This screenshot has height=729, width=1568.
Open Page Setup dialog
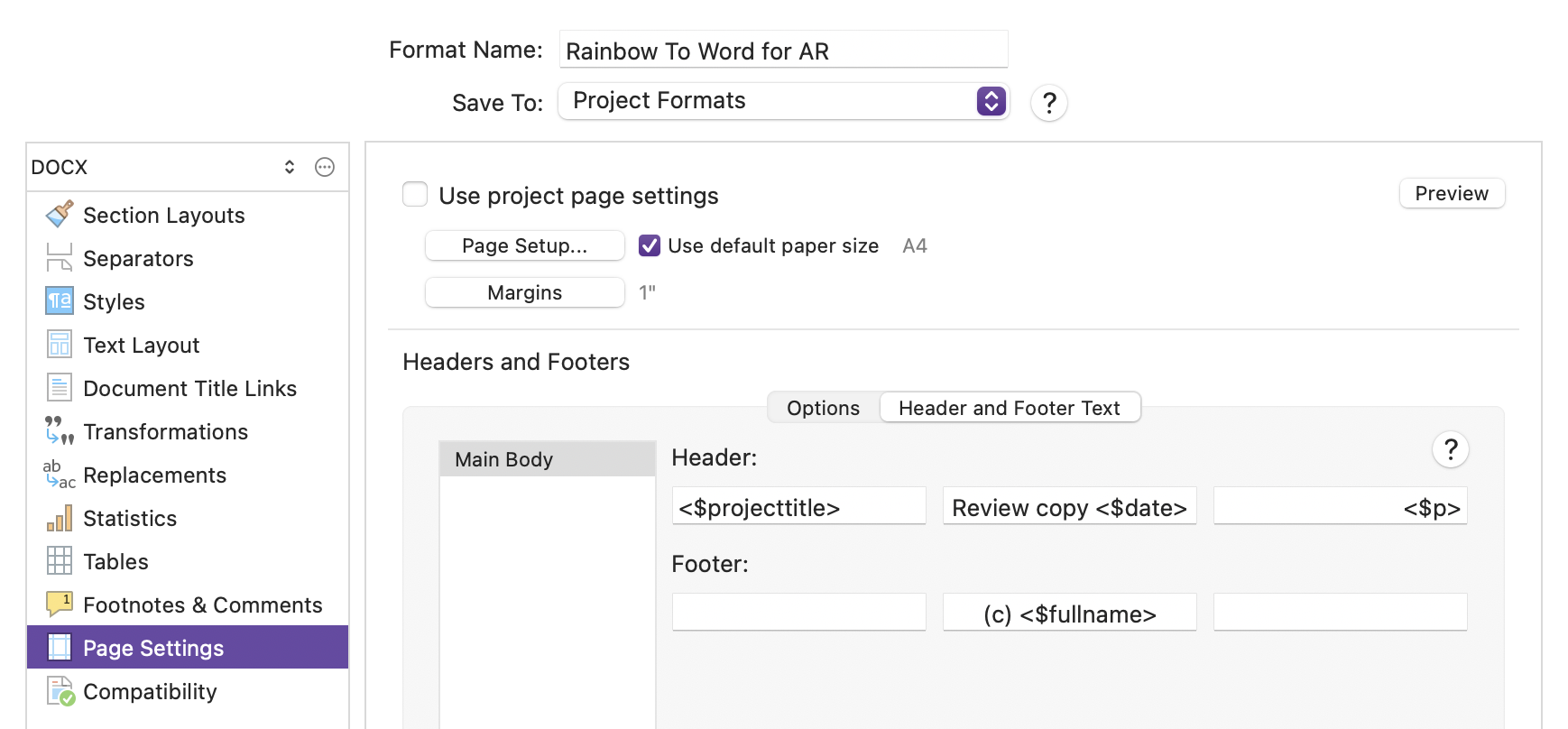(525, 245)
